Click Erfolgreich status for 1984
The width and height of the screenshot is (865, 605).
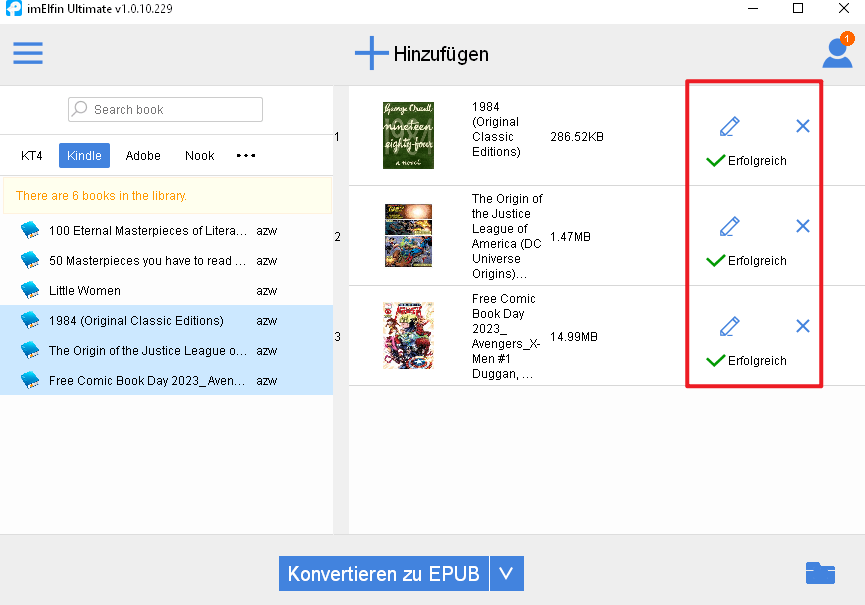[757, 160]
